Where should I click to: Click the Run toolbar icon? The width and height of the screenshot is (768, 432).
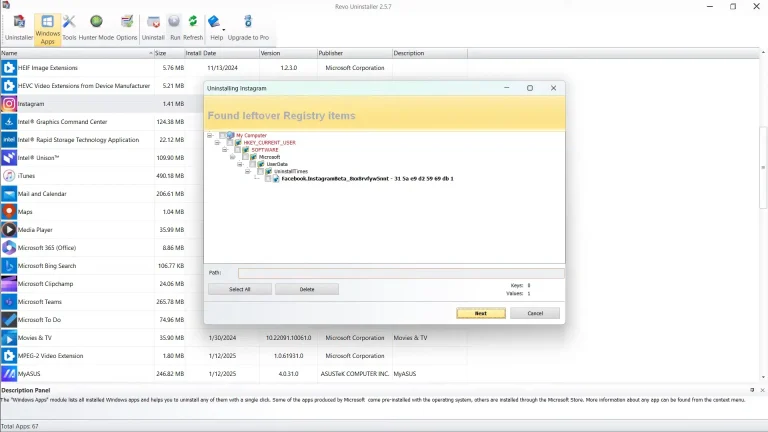[x=174, y=29]
